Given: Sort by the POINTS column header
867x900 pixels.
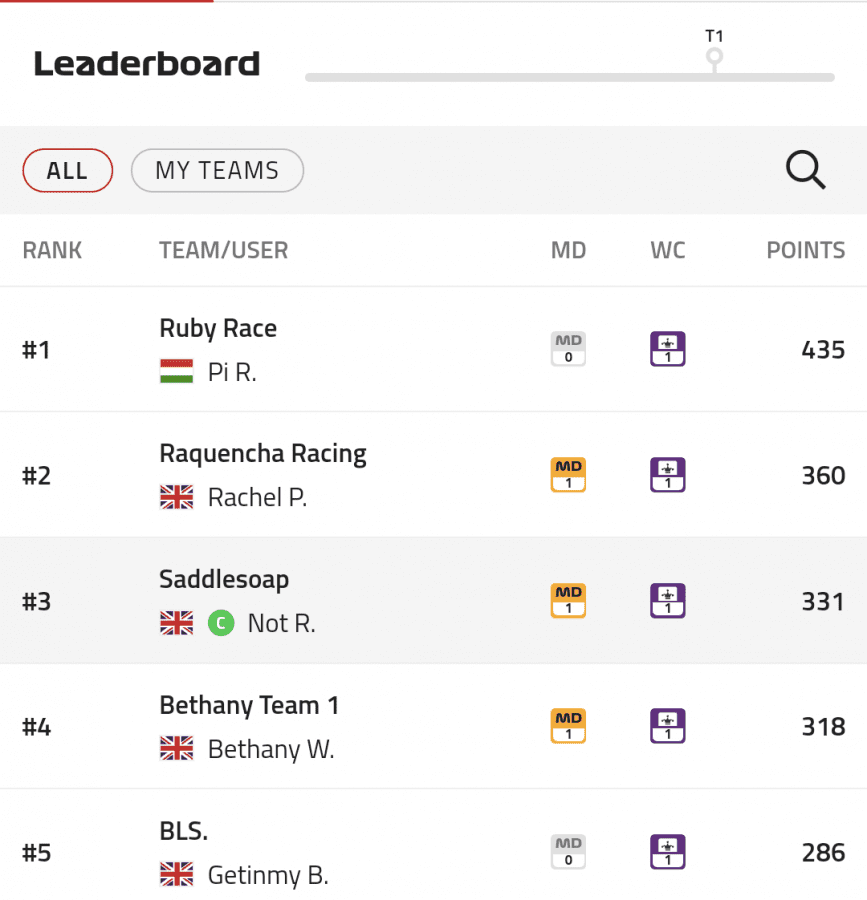Looking at the screenshot, I should (806, 250).
